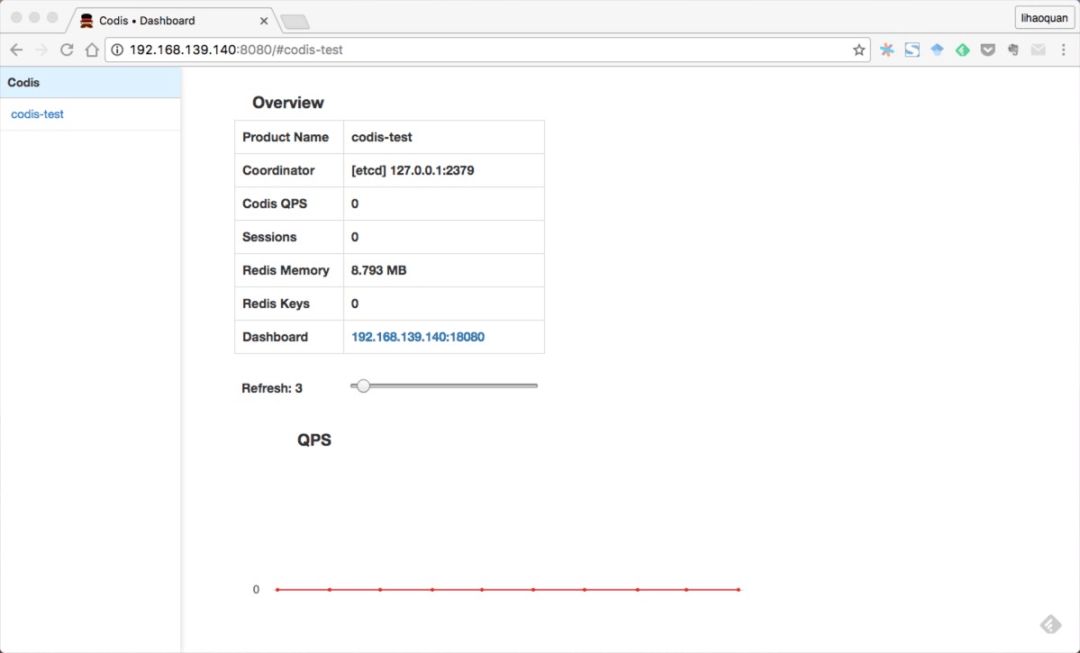Click the address bar URL field

tap(488, 50)
